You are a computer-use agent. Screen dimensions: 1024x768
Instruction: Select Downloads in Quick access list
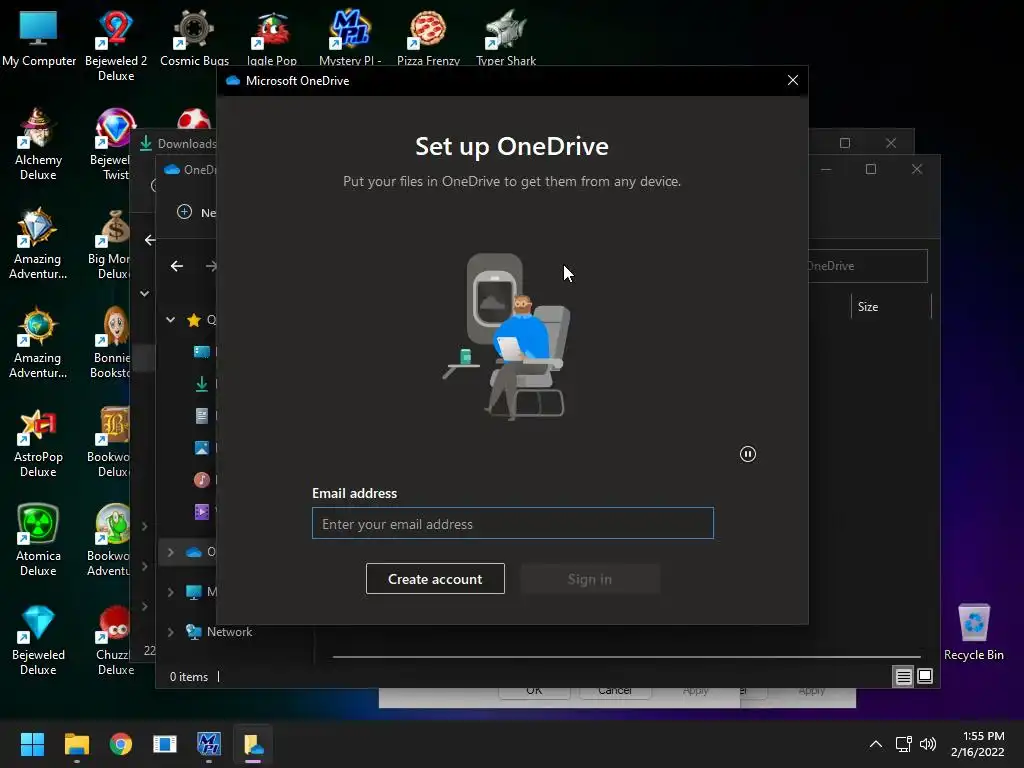tap(202, 384)
